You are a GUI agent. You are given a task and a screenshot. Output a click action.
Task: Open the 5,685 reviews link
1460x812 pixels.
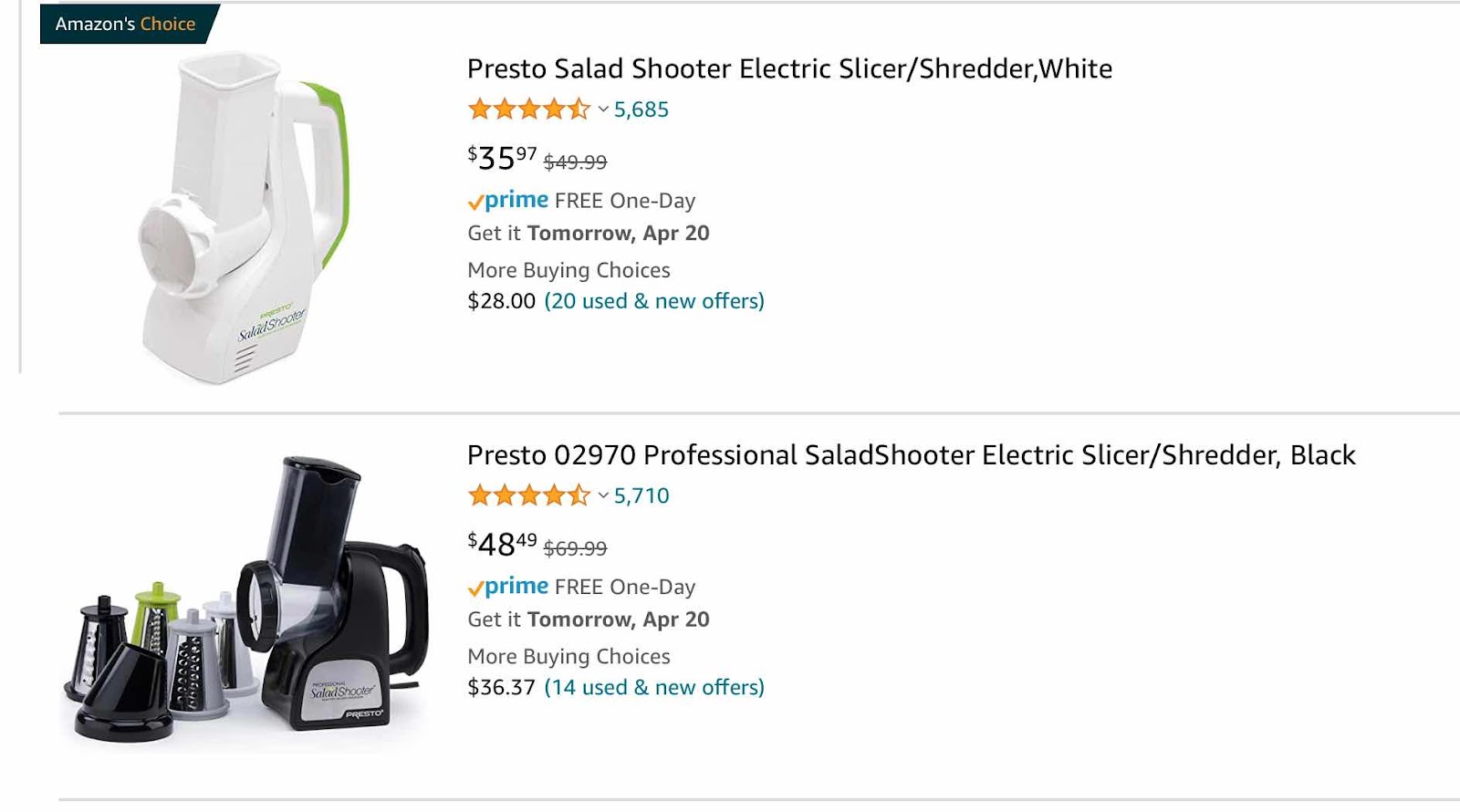tap(641, 109)
